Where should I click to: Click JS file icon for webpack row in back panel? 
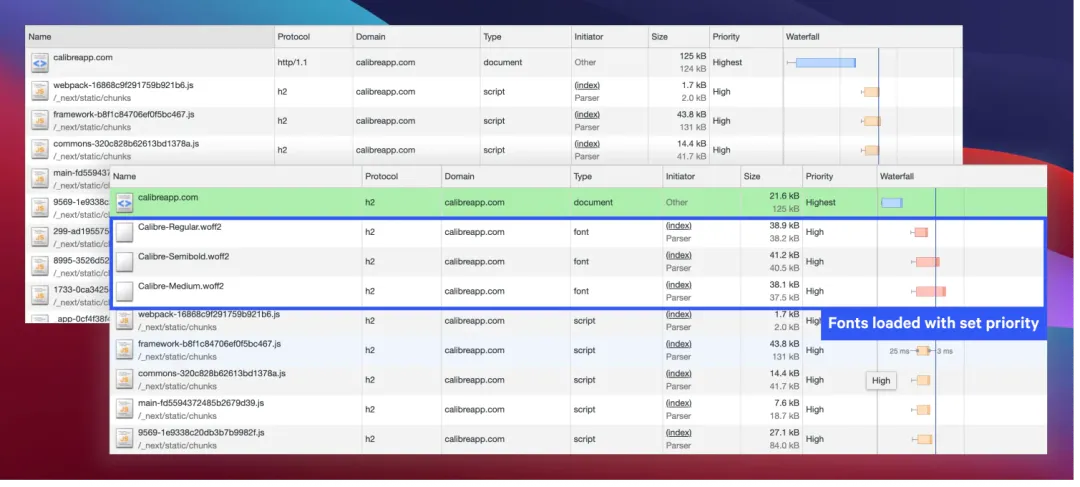click(x=39, y=92)
